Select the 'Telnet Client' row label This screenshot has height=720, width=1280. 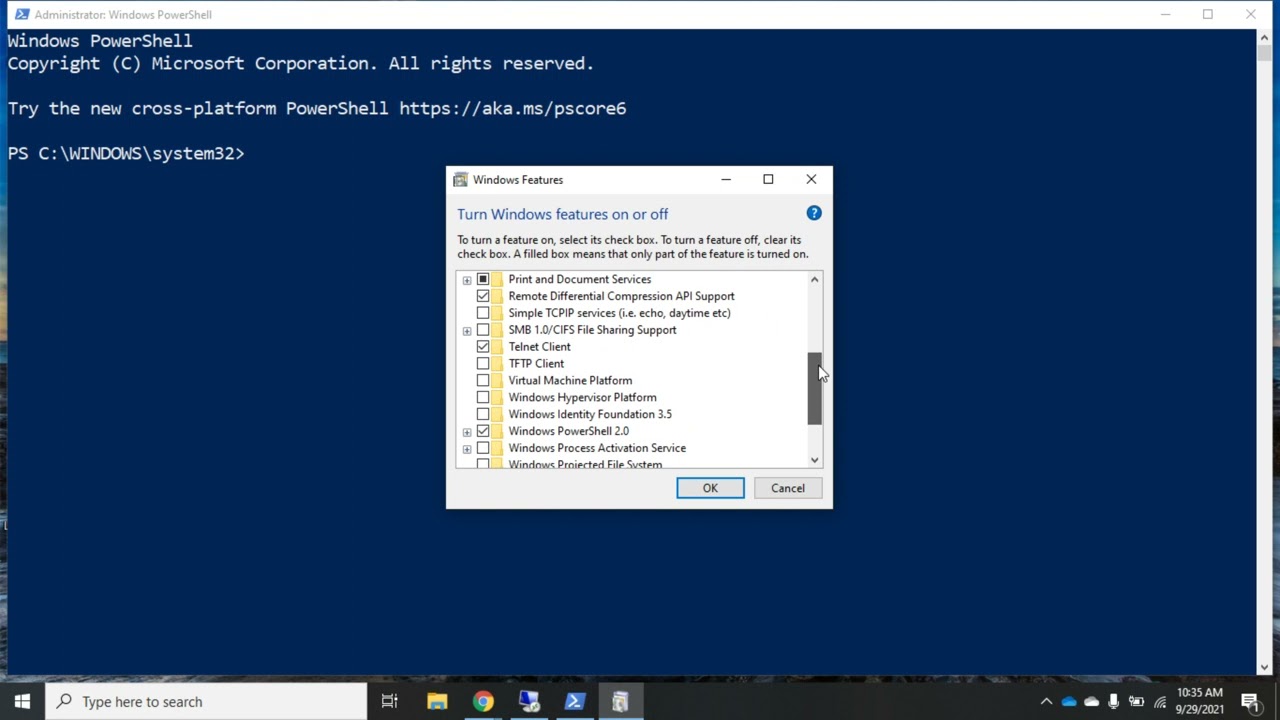[539, 347]
